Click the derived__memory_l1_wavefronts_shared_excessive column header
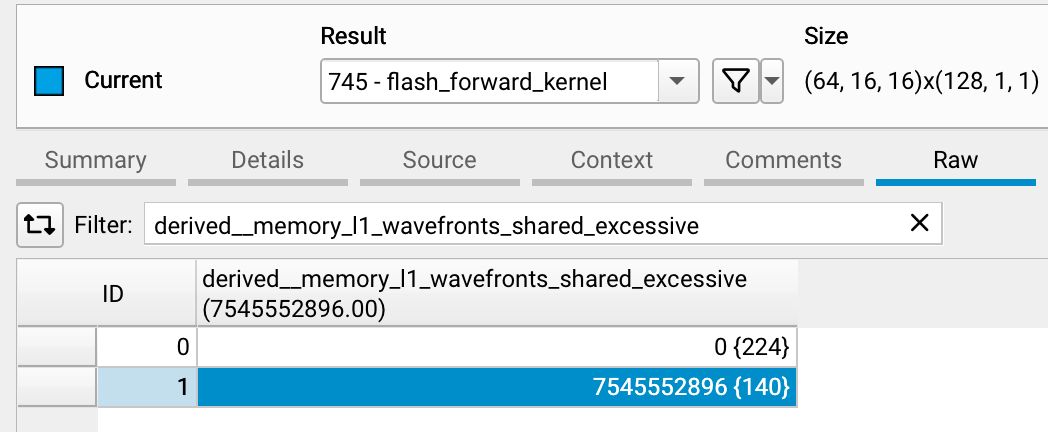This screenshot has width=1048, height=432. click(x=497, y=295)
